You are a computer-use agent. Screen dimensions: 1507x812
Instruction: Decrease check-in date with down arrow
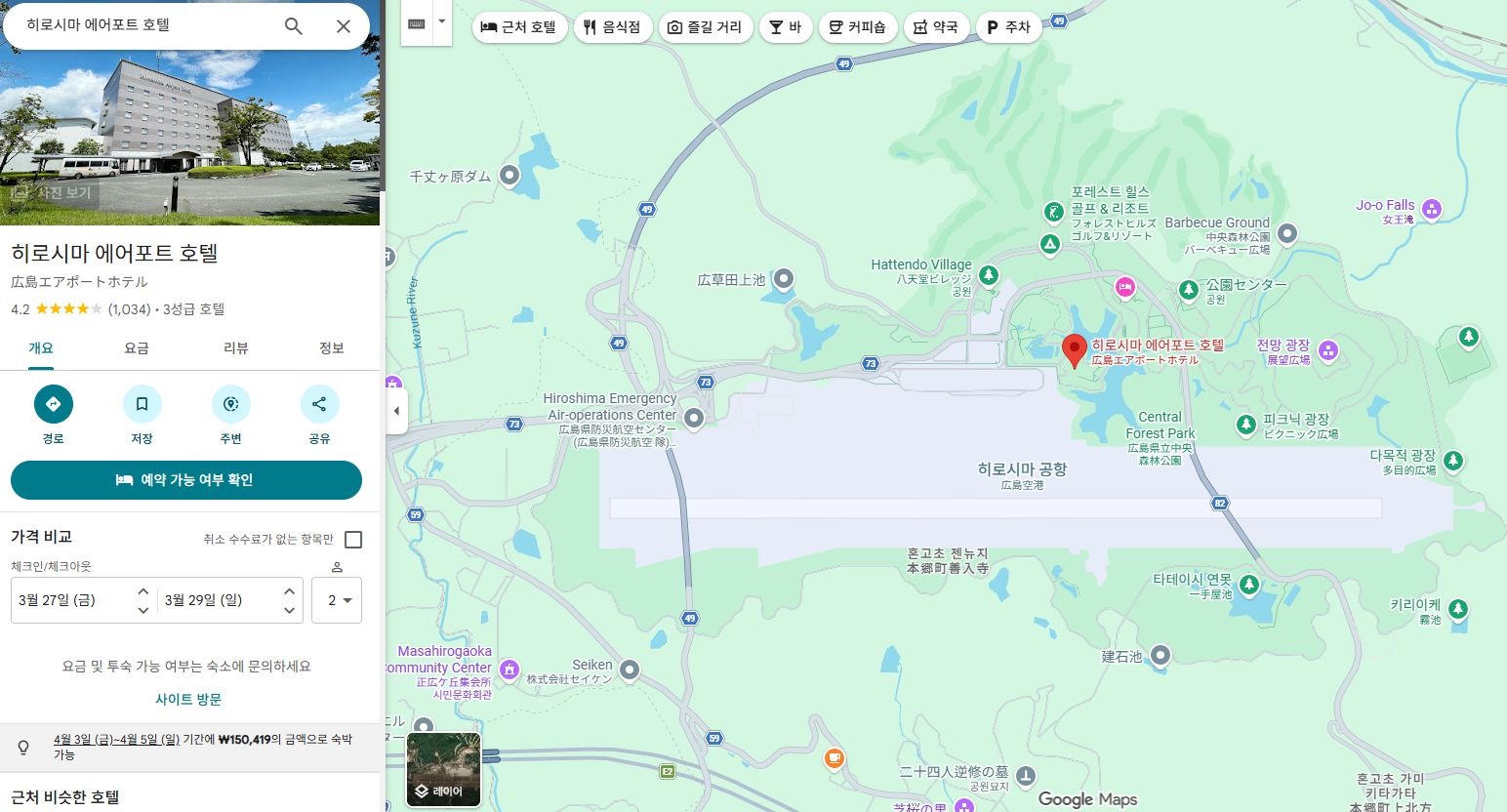pos(143,610)
